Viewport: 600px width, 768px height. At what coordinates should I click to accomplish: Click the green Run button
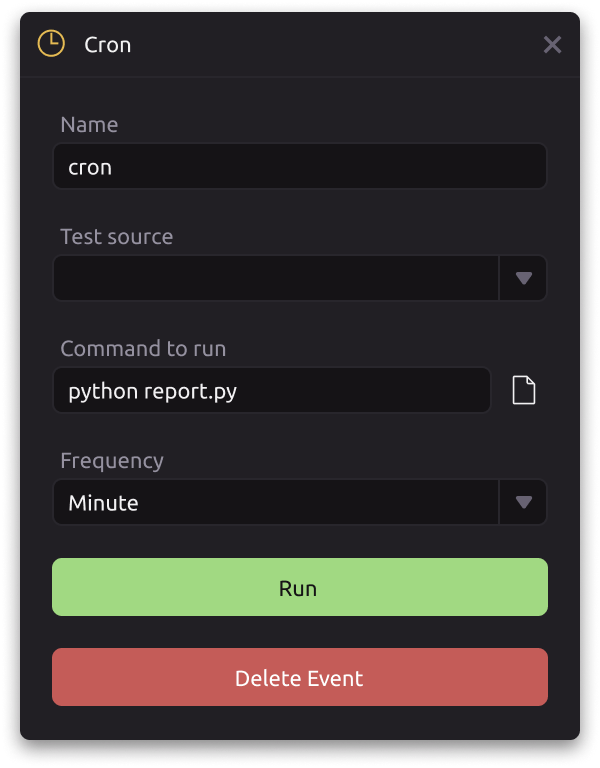[x=300, y=587]
